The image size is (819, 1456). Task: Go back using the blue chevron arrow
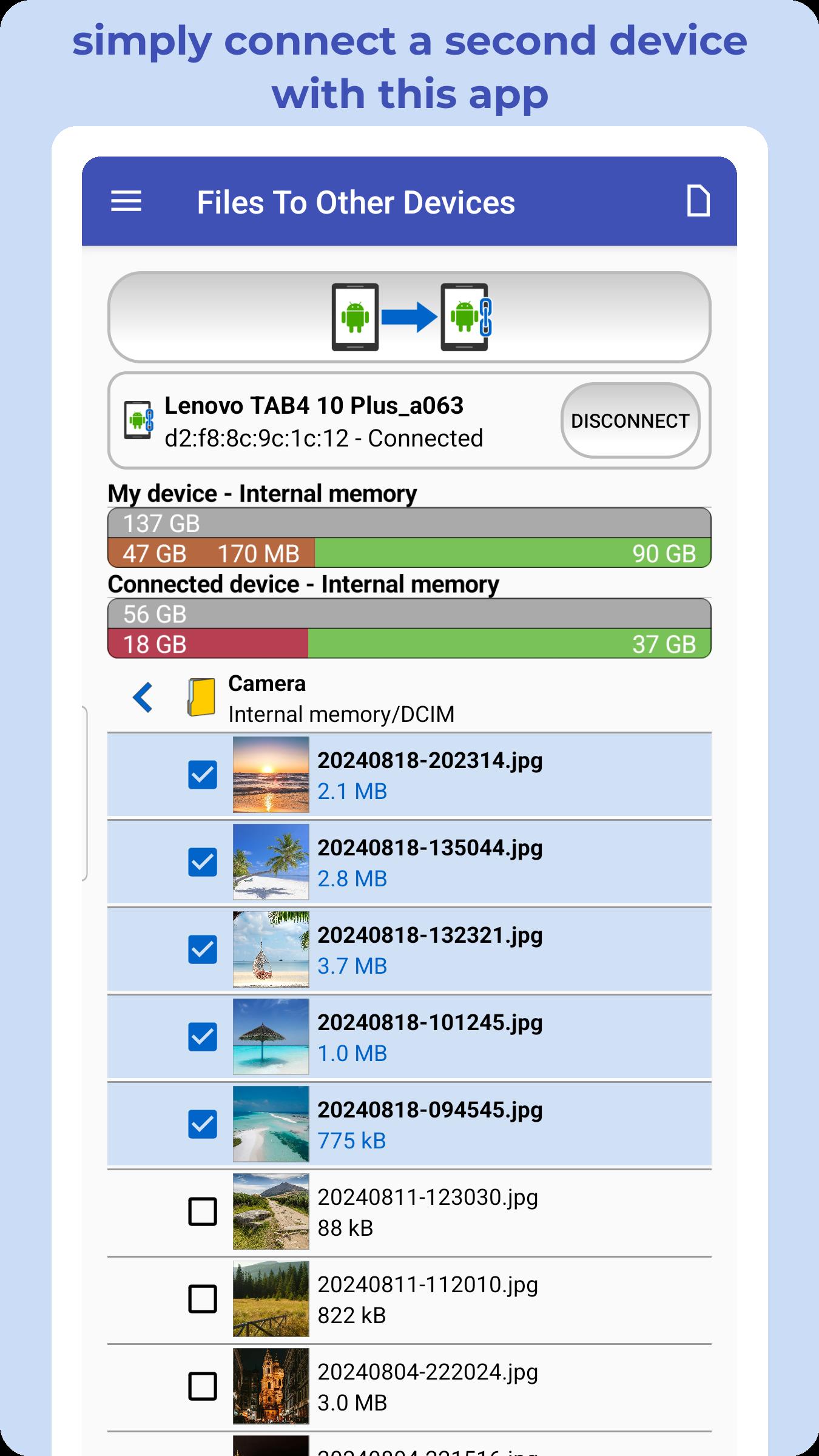(x=143, y=698)
